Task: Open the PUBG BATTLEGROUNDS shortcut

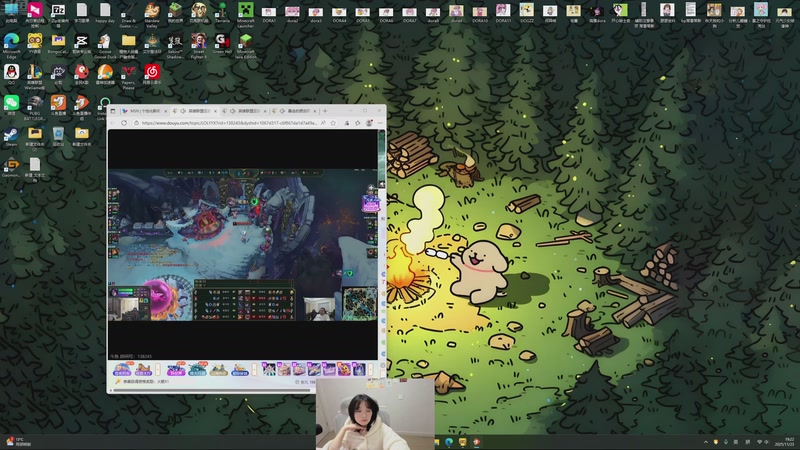Action: [35, 108]
